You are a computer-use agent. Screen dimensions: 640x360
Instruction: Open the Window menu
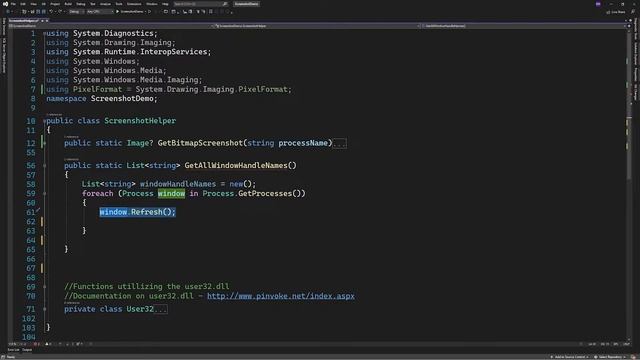click(x=152, y=4)
